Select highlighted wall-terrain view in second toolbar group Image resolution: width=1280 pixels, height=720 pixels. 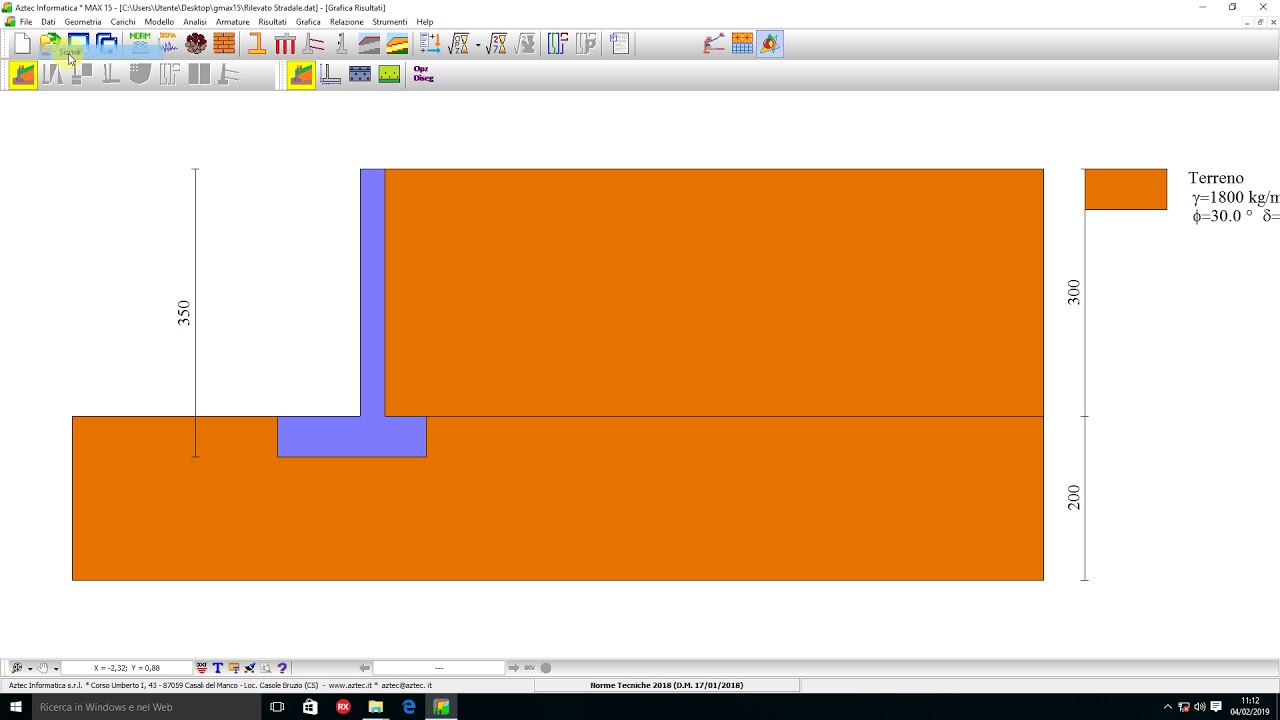(301, 75)
